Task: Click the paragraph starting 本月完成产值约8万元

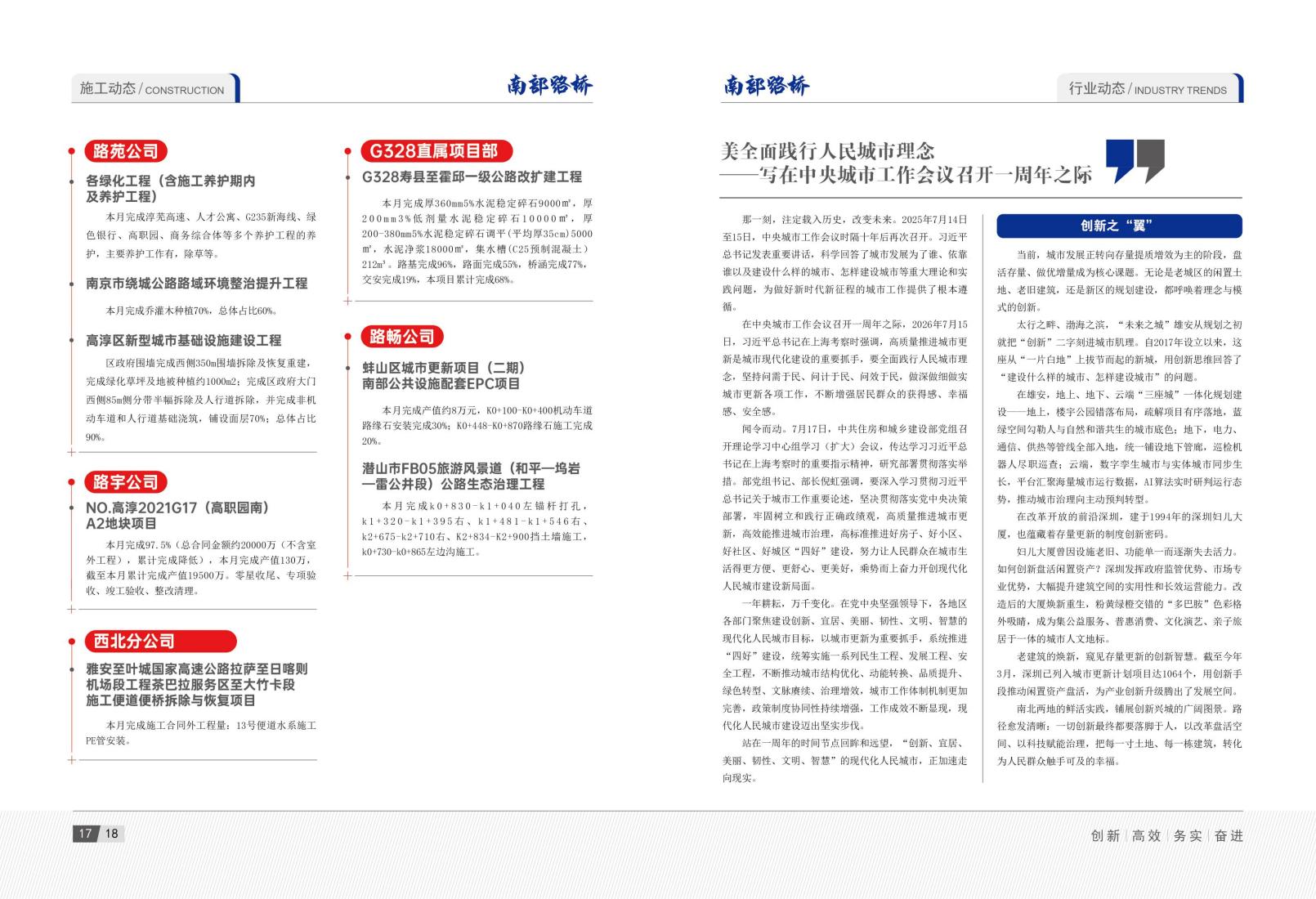Action: (x=477, y=425)
